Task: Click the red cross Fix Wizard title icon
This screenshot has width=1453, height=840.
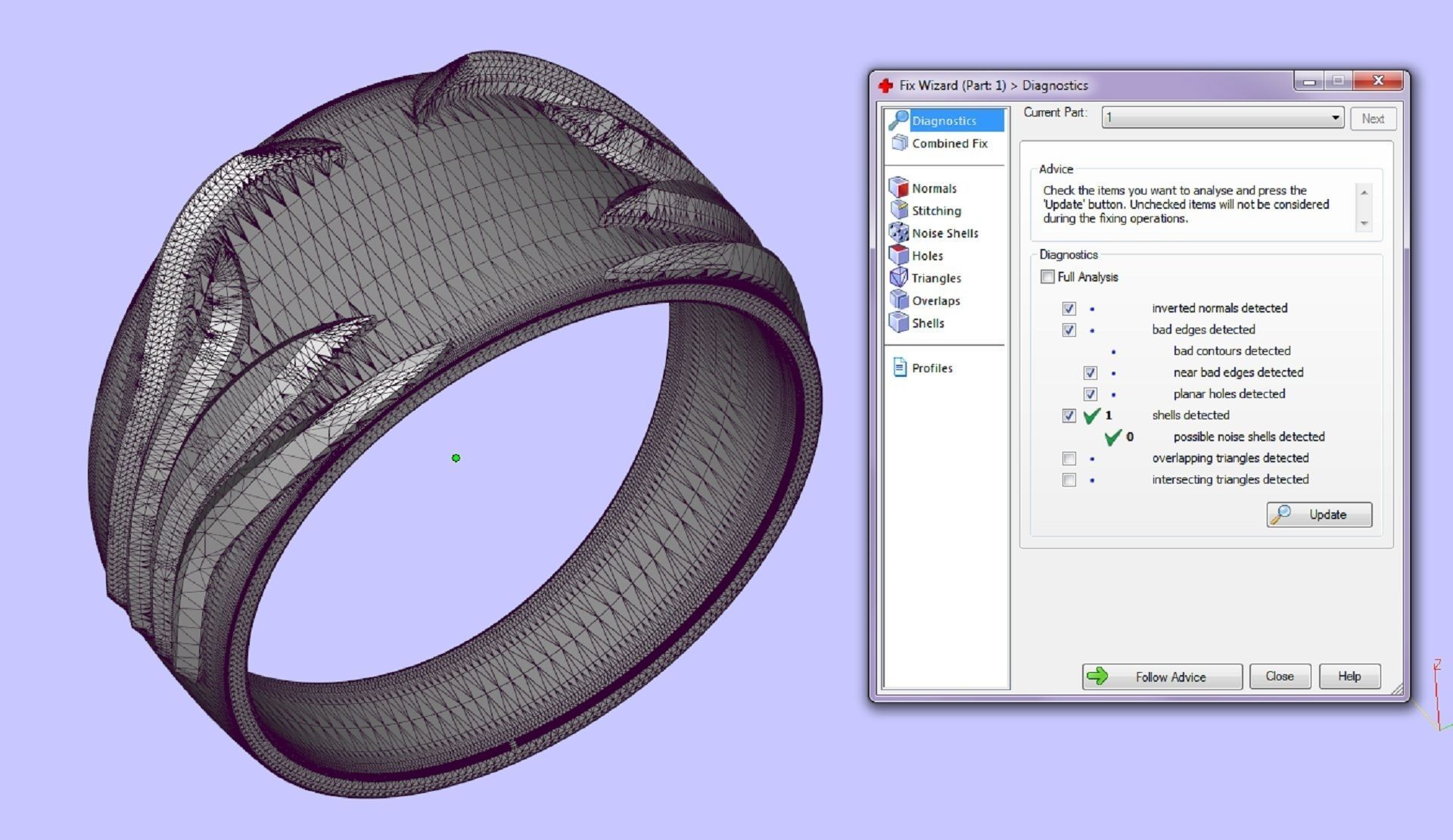Action: click(885, 86)
